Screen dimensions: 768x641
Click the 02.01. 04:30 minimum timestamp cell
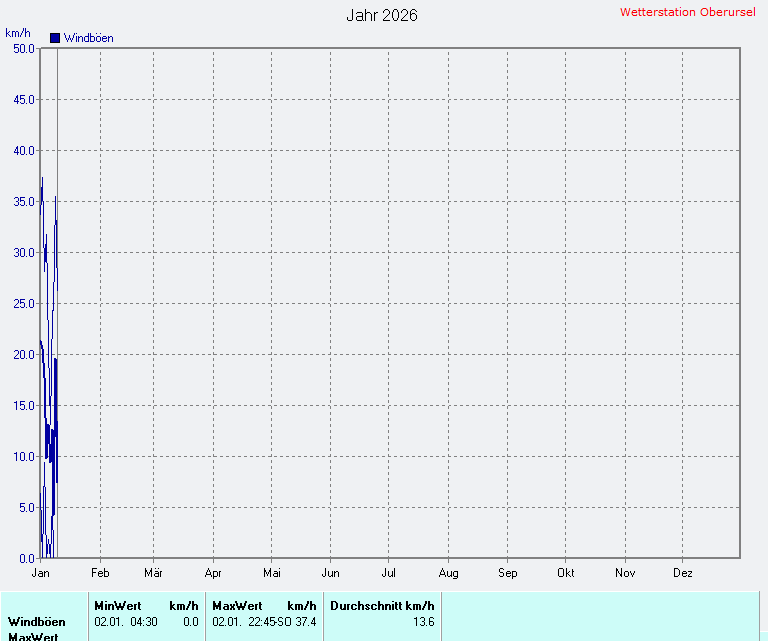pyautogui.click(x=125, y=622)
